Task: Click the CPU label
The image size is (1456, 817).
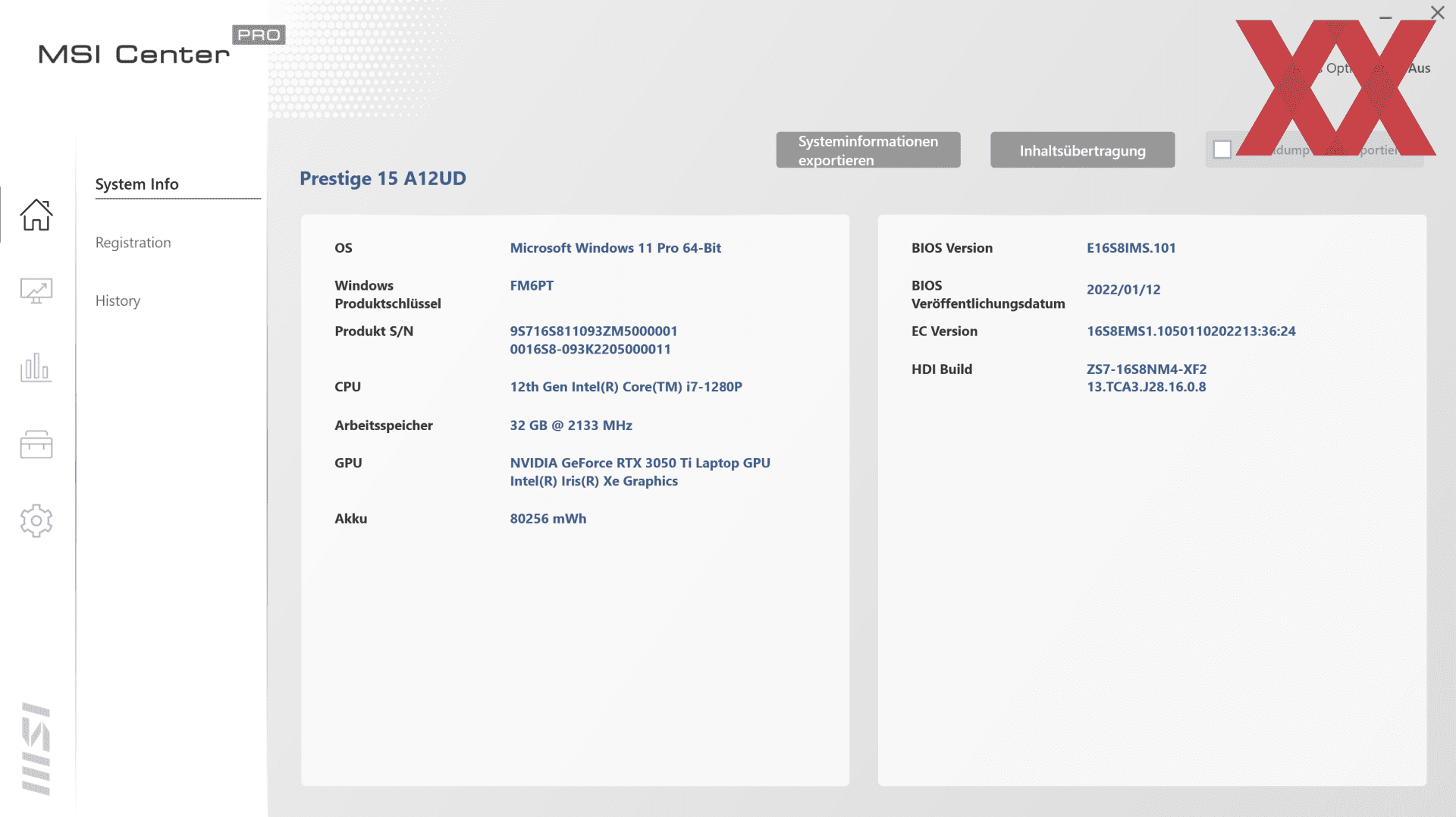Action: [347, 387]
